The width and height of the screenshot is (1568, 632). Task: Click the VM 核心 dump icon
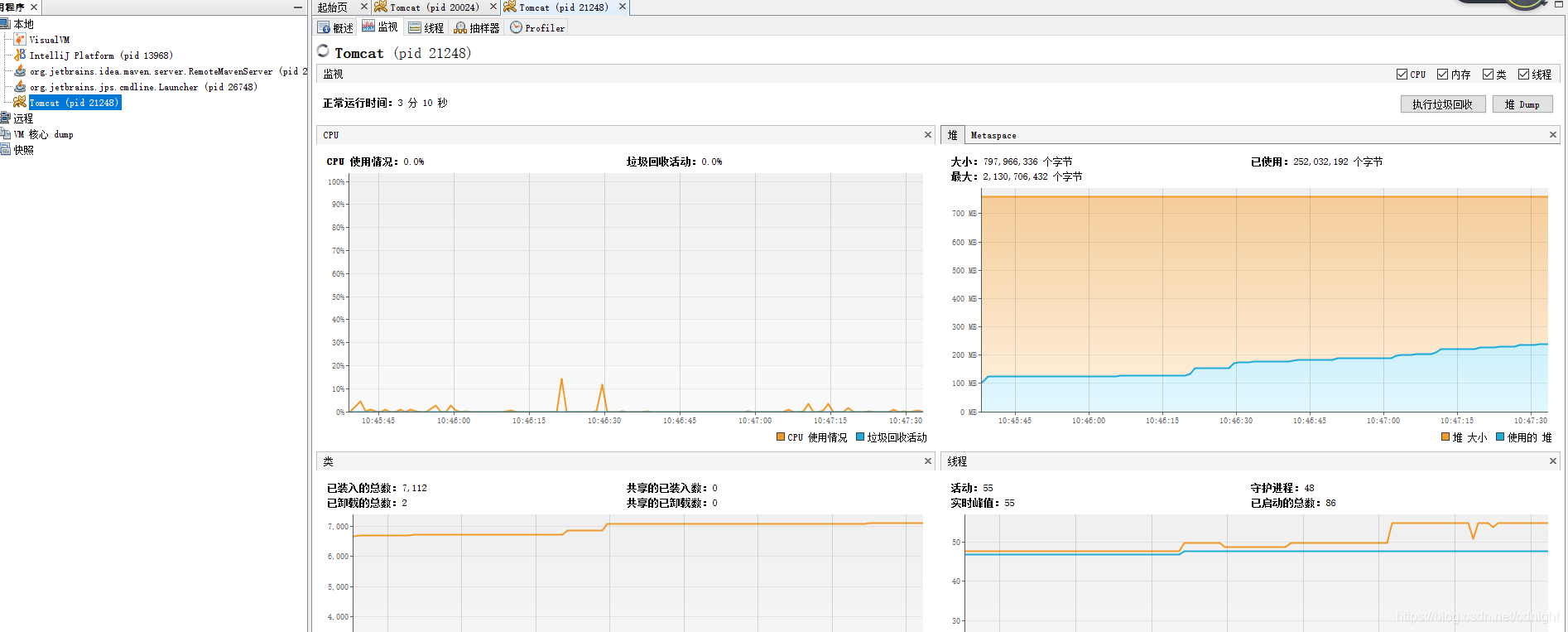5,134
